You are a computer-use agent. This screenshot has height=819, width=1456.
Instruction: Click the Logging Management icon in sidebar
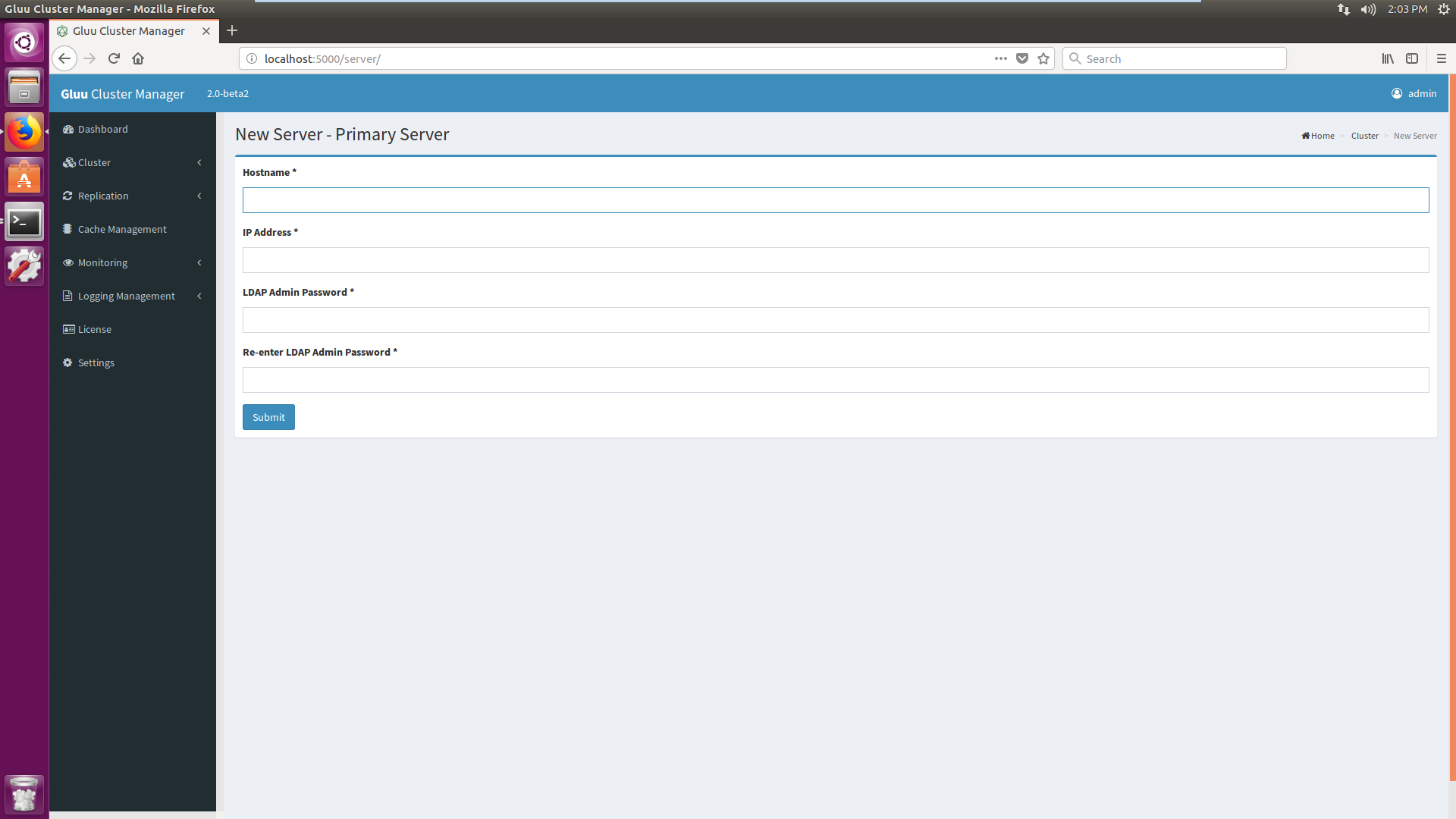[68, 295]
